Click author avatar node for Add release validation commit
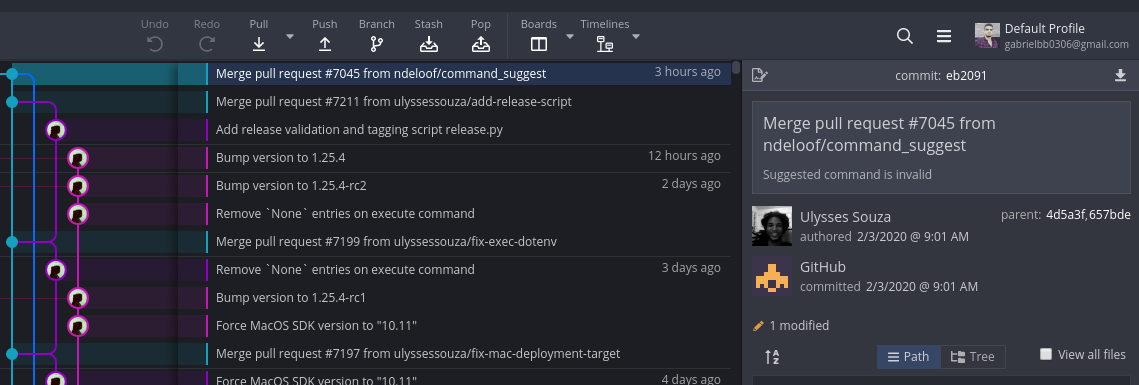The width and height of the screenshot is (1139, 385). tap(56, 130)
